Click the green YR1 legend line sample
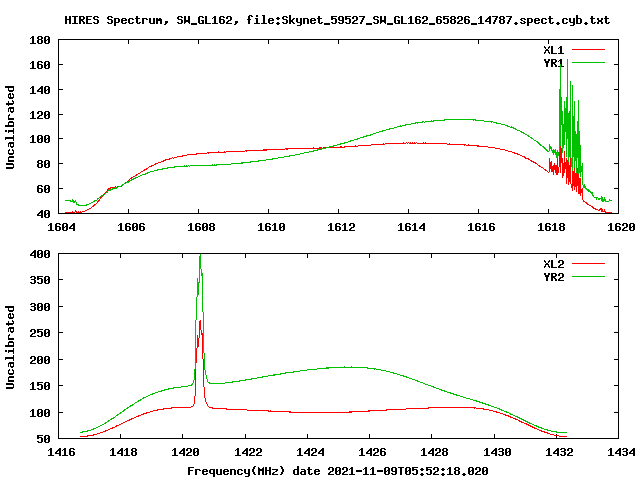Screen dimensions: 640x480 pyautogui.click(x=588, y=63)
